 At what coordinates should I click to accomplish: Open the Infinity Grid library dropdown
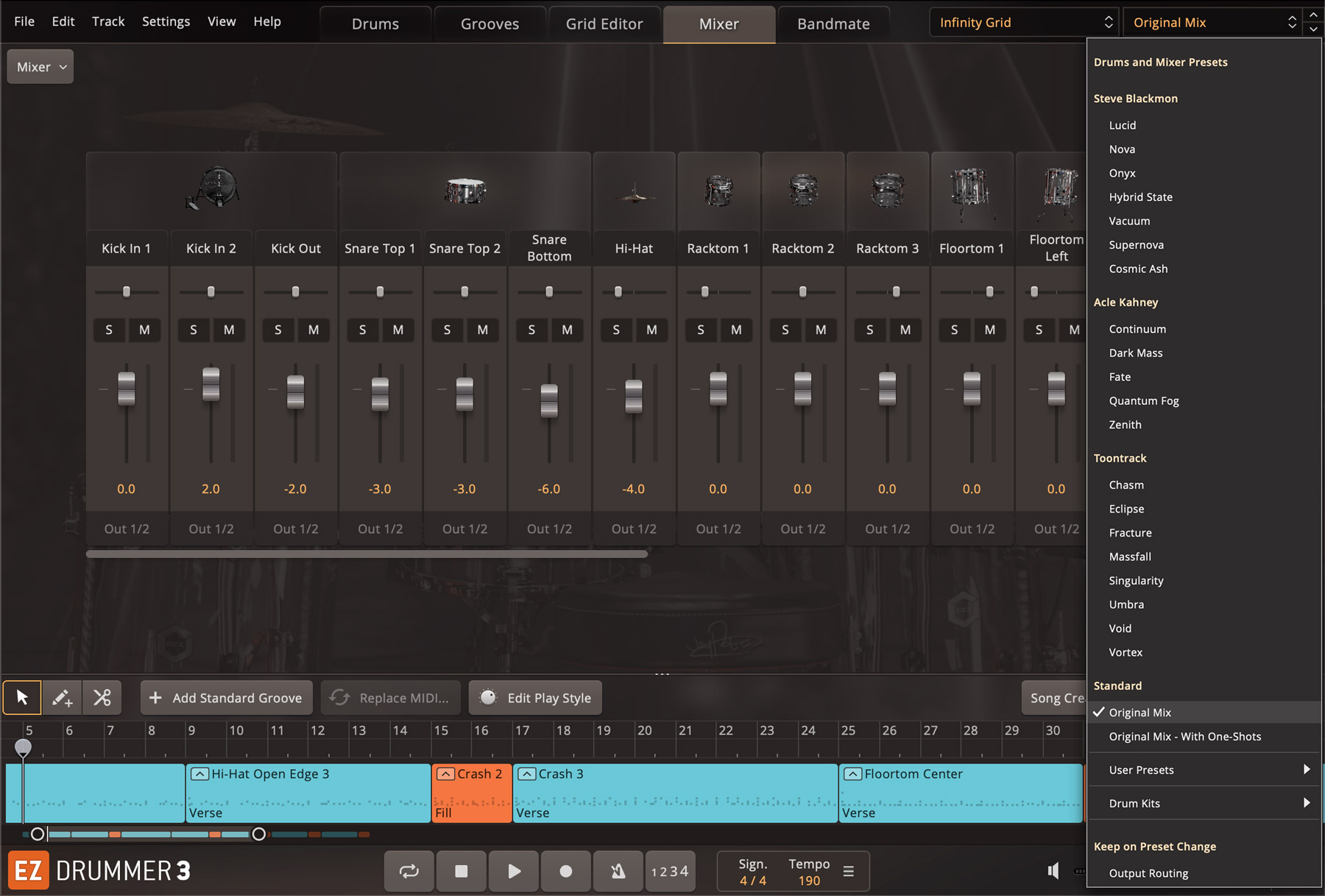click(1024, 23)
